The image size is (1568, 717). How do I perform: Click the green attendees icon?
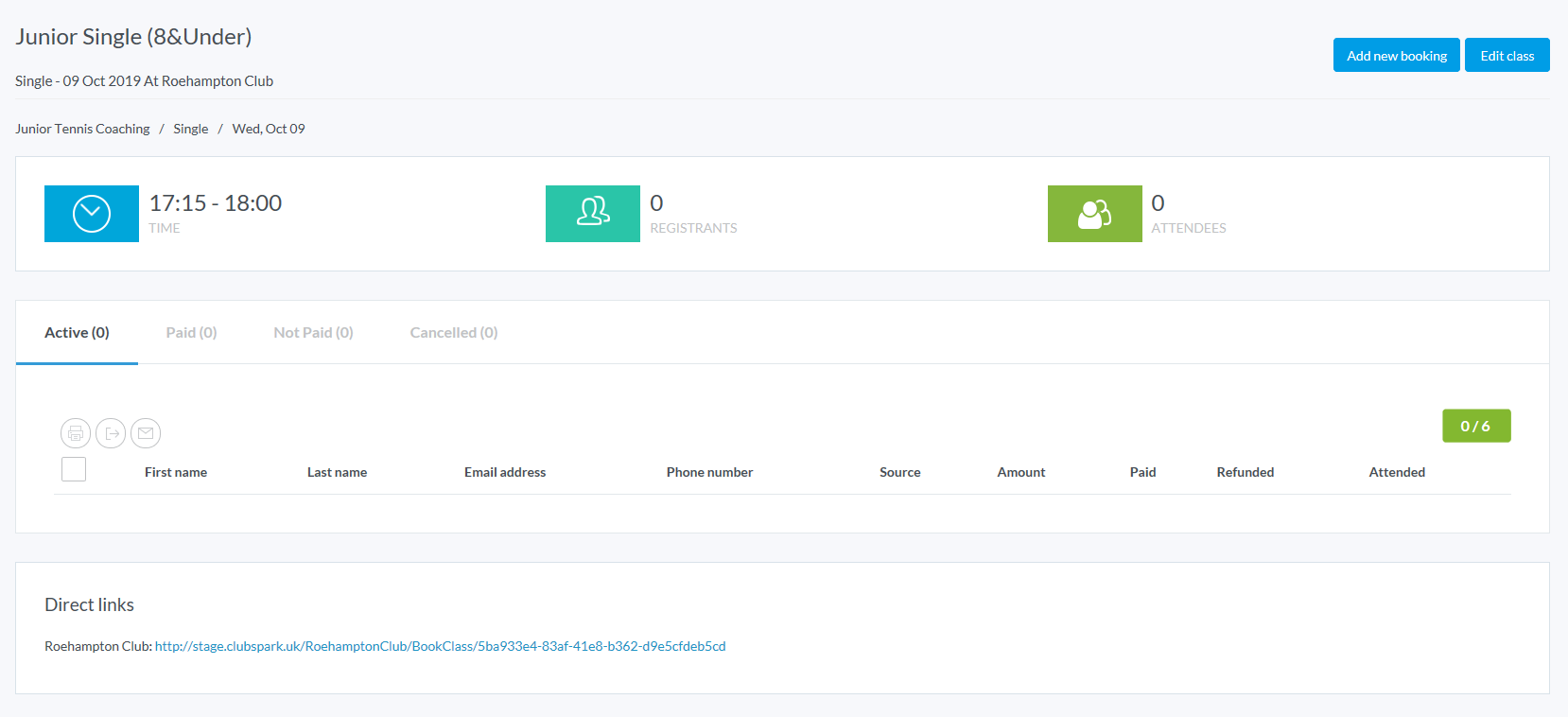(x=1094, y=214)
